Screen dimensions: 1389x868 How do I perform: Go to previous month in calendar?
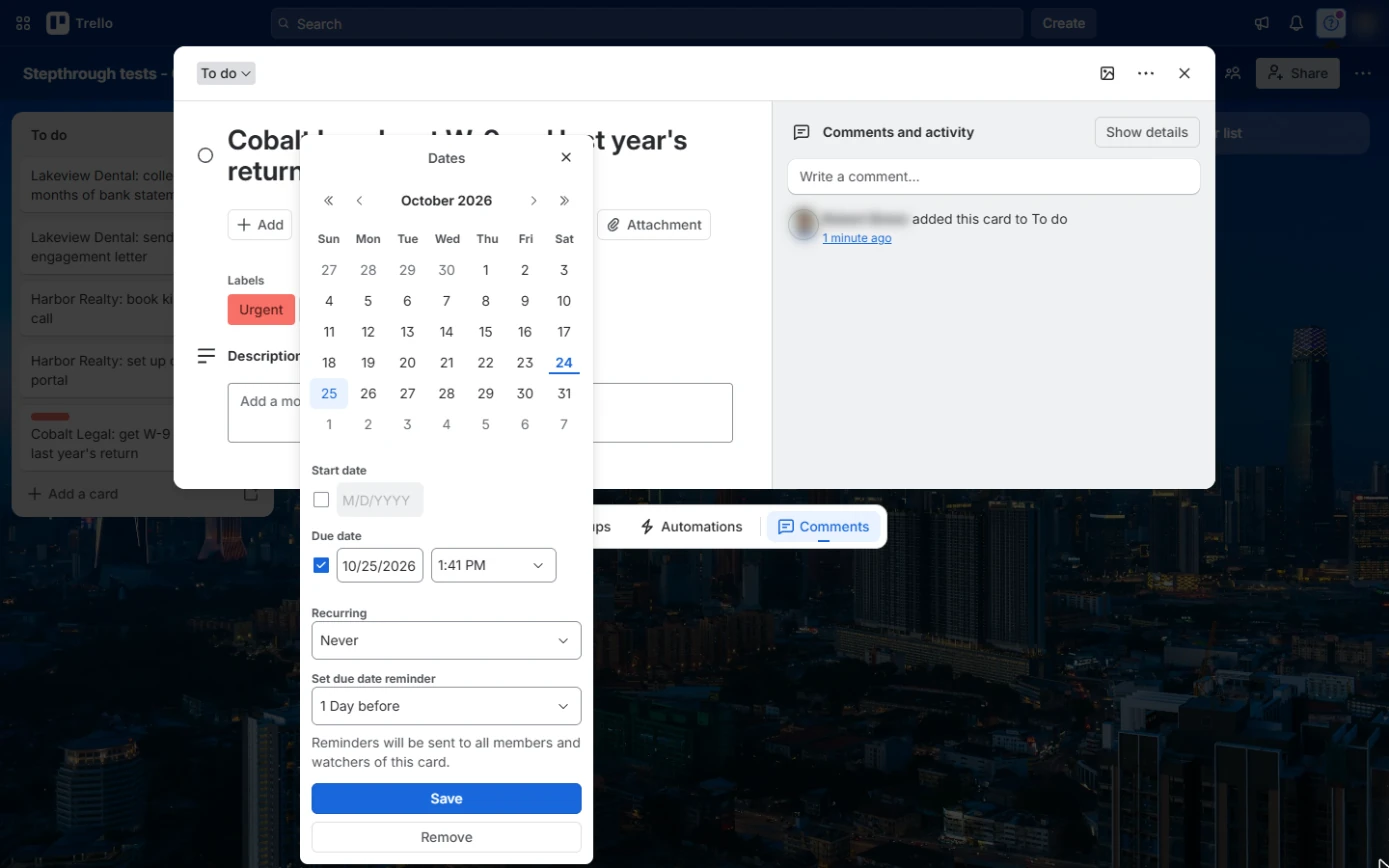click(359, 201)
